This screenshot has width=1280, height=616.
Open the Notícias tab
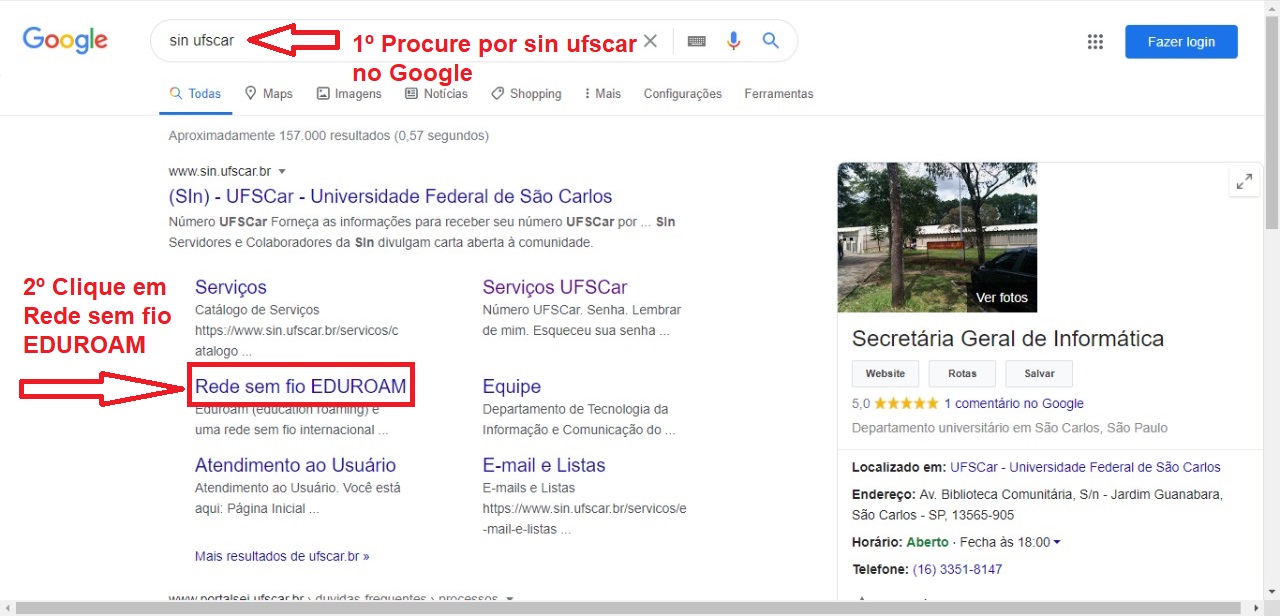(436, 94)
